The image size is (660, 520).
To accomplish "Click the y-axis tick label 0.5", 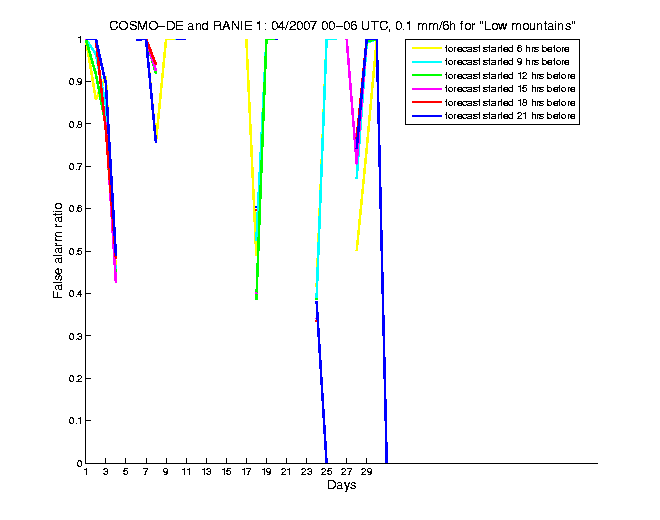I will pyautogui.click(x=72, y=251).
